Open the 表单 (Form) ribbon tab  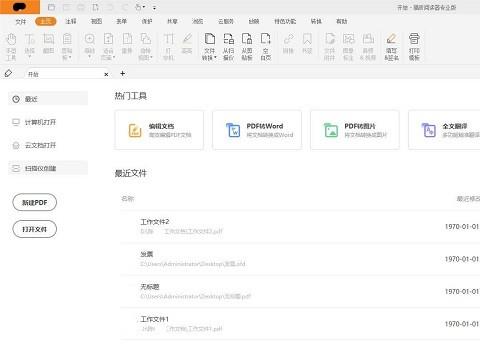121,21
